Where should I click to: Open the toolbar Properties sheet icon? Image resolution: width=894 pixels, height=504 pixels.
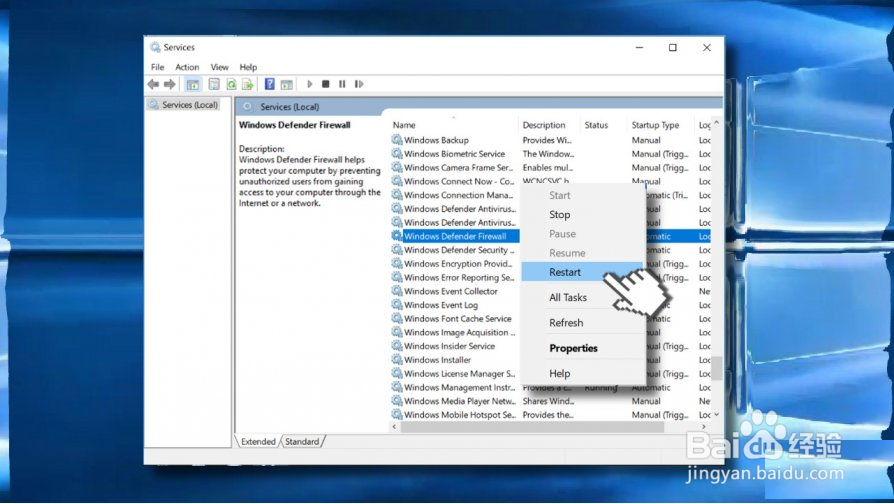tap(214, 84)
